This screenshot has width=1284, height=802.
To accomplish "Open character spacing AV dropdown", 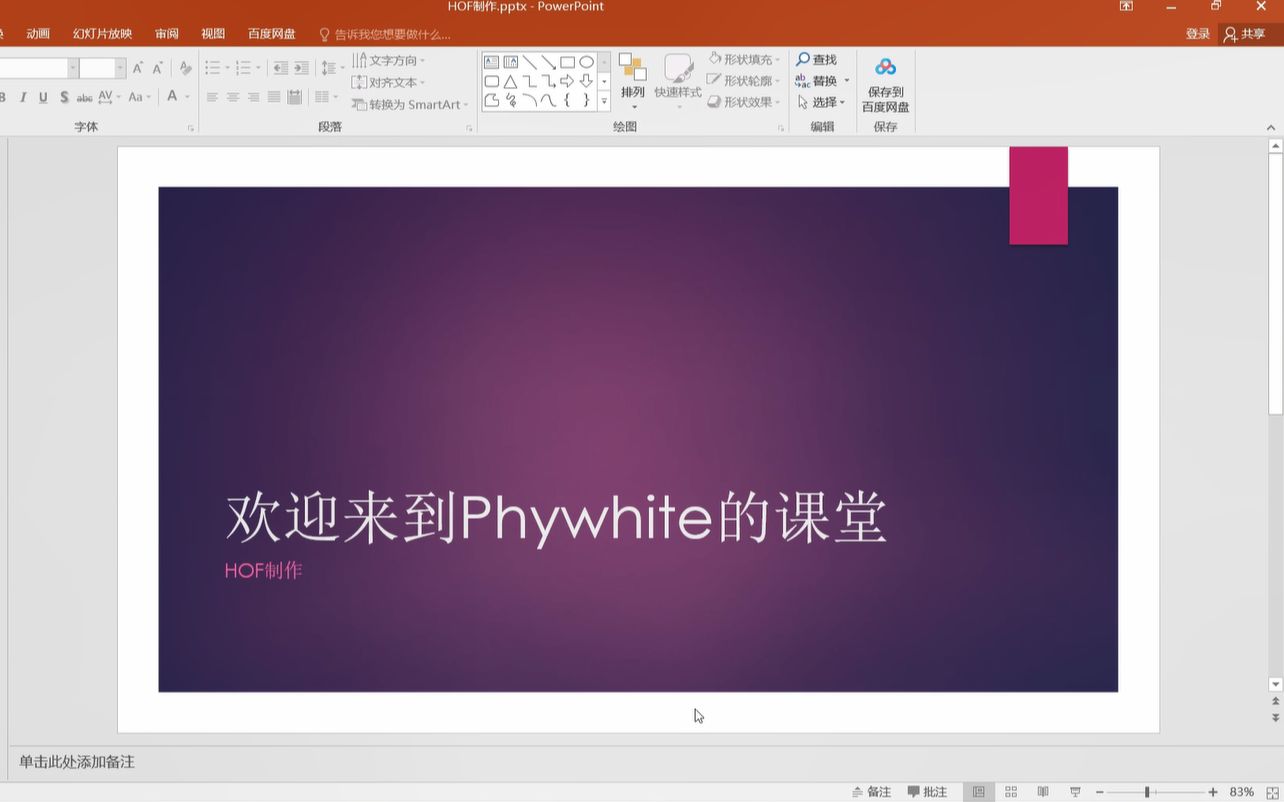I will point(109,97).
